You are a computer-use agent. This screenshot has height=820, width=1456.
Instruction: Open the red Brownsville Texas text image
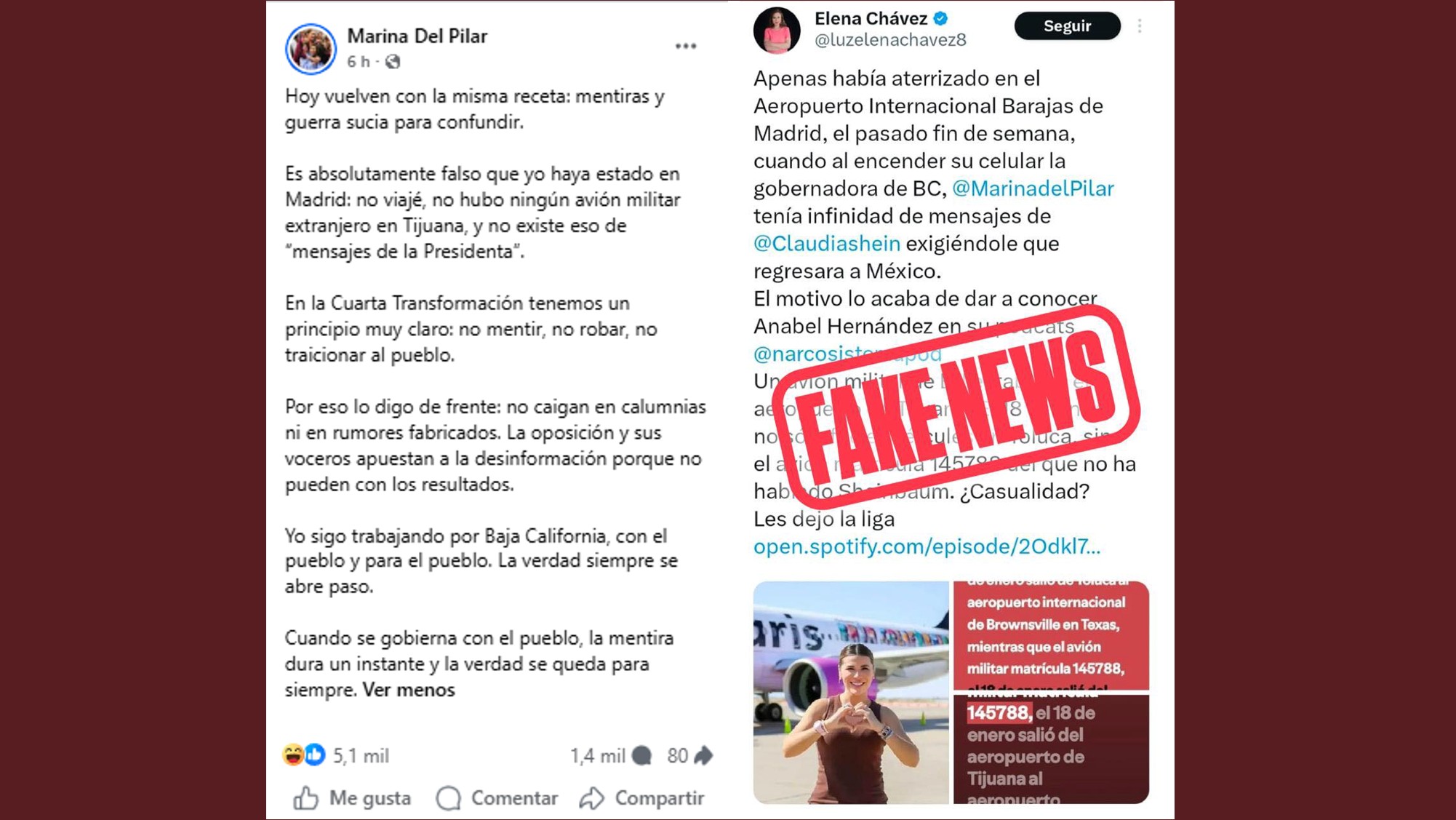coord(1051,635)
